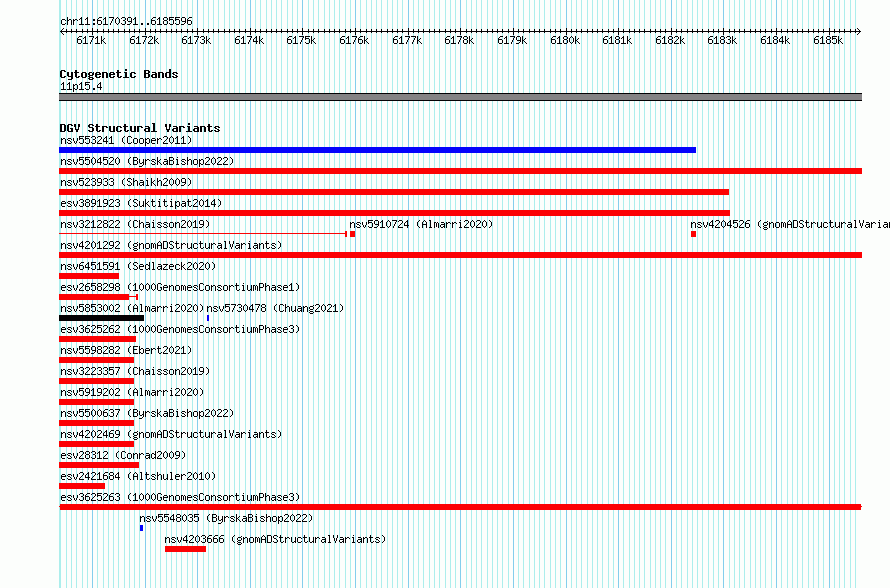Click the red bar under esv28312

pos(99,465)
